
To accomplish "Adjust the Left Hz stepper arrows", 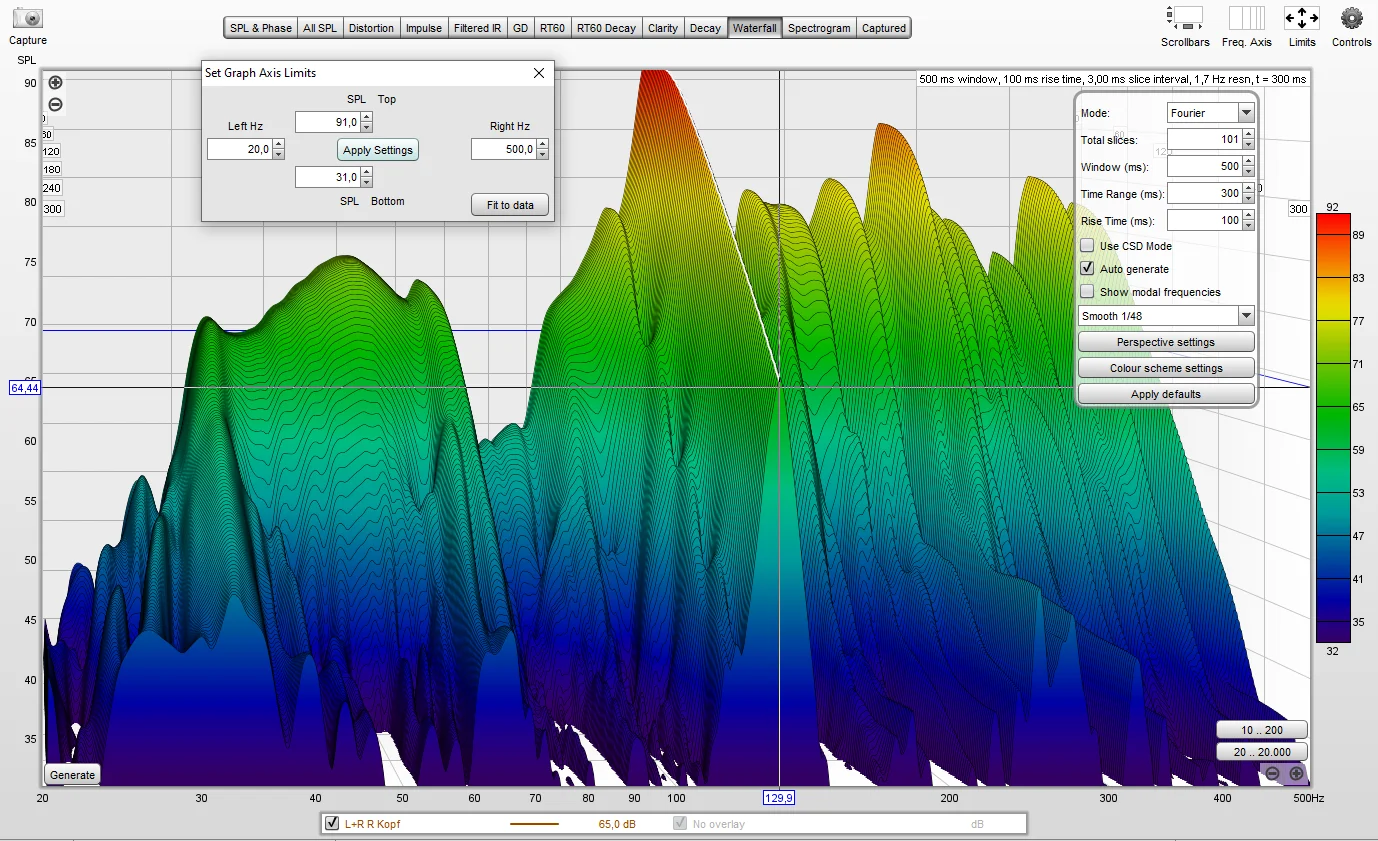I will pos(278,149).
